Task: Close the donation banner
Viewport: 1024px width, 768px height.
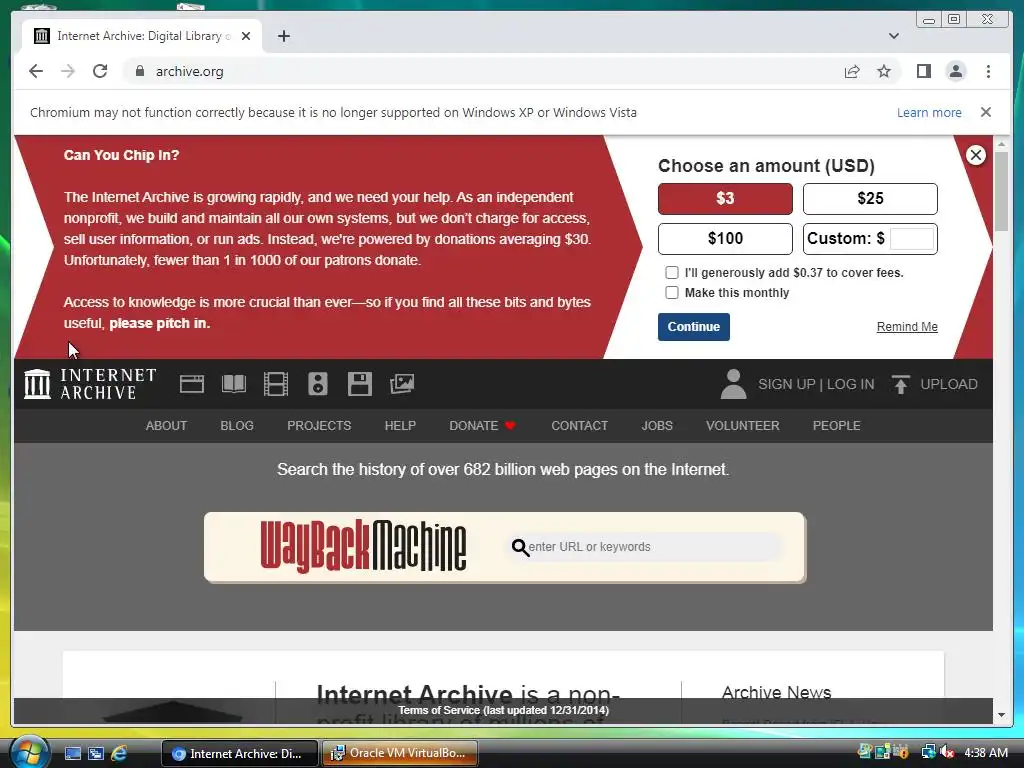Action: 976,155
